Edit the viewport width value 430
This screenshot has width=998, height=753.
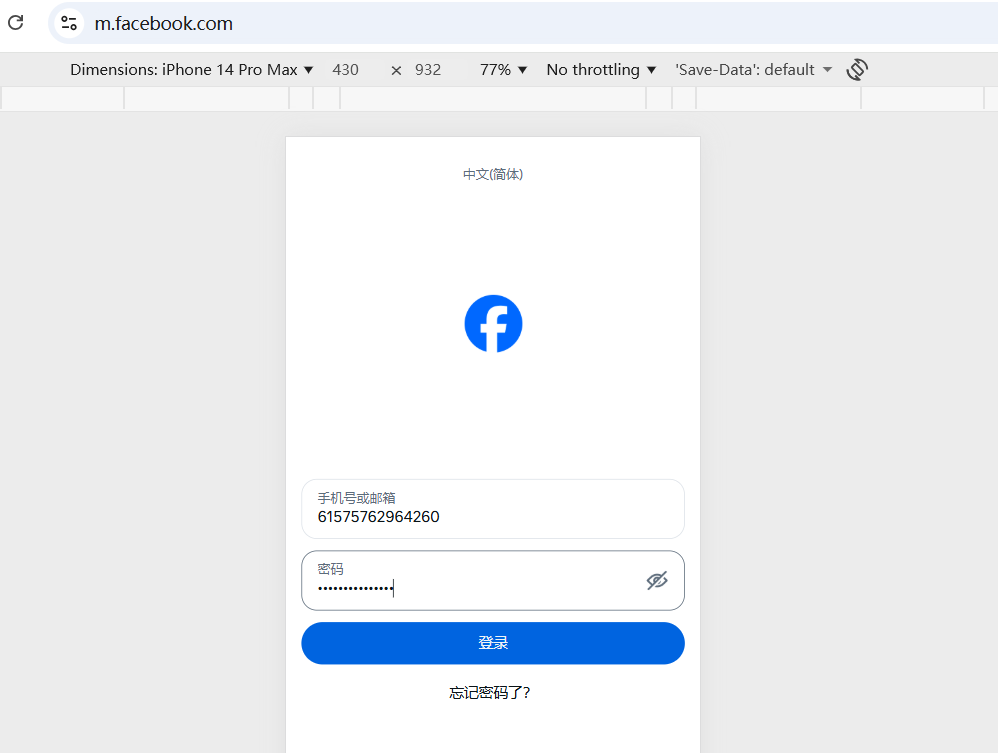pos(346,69)
